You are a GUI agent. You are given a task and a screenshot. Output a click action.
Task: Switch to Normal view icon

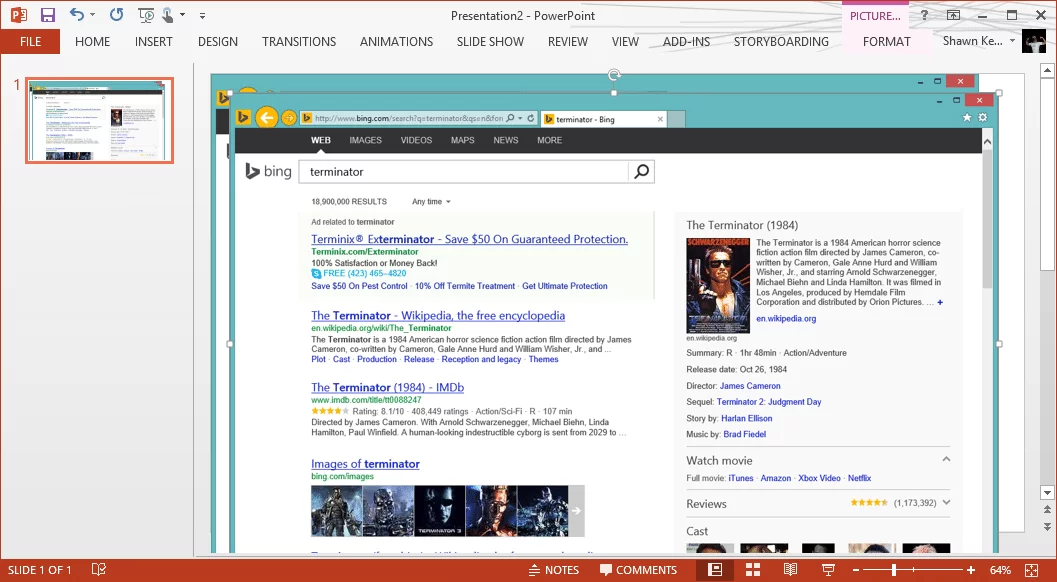click(715, 570)
